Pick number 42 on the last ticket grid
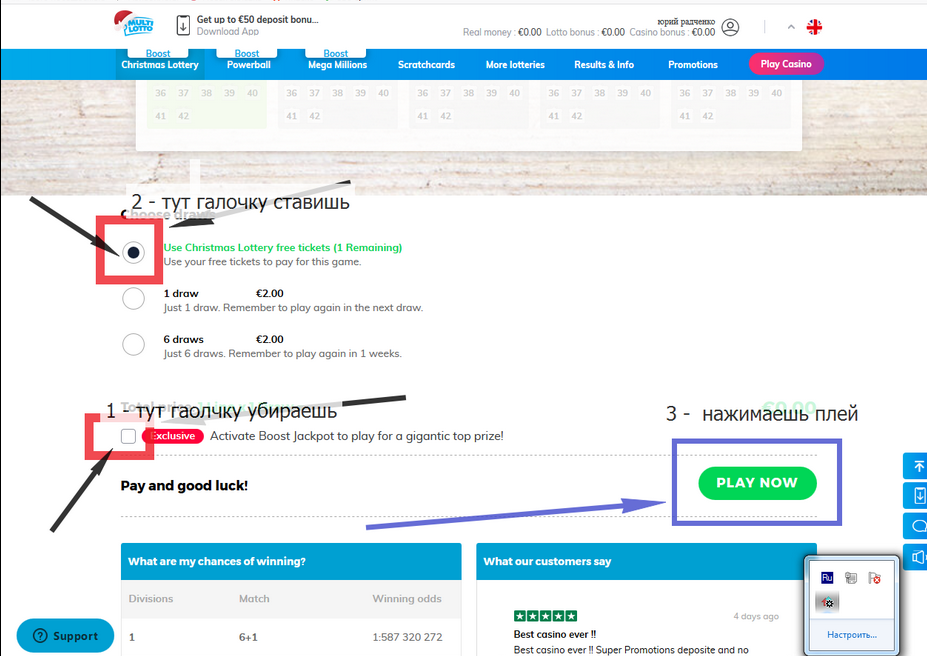927x656 pixels. click(x=708, y=116)
